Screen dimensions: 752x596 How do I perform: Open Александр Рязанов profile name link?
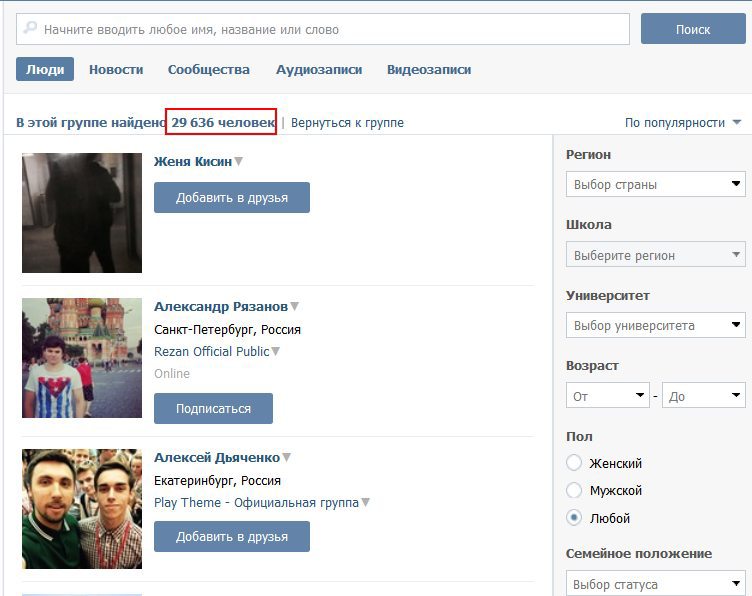[x=221, y=306]
